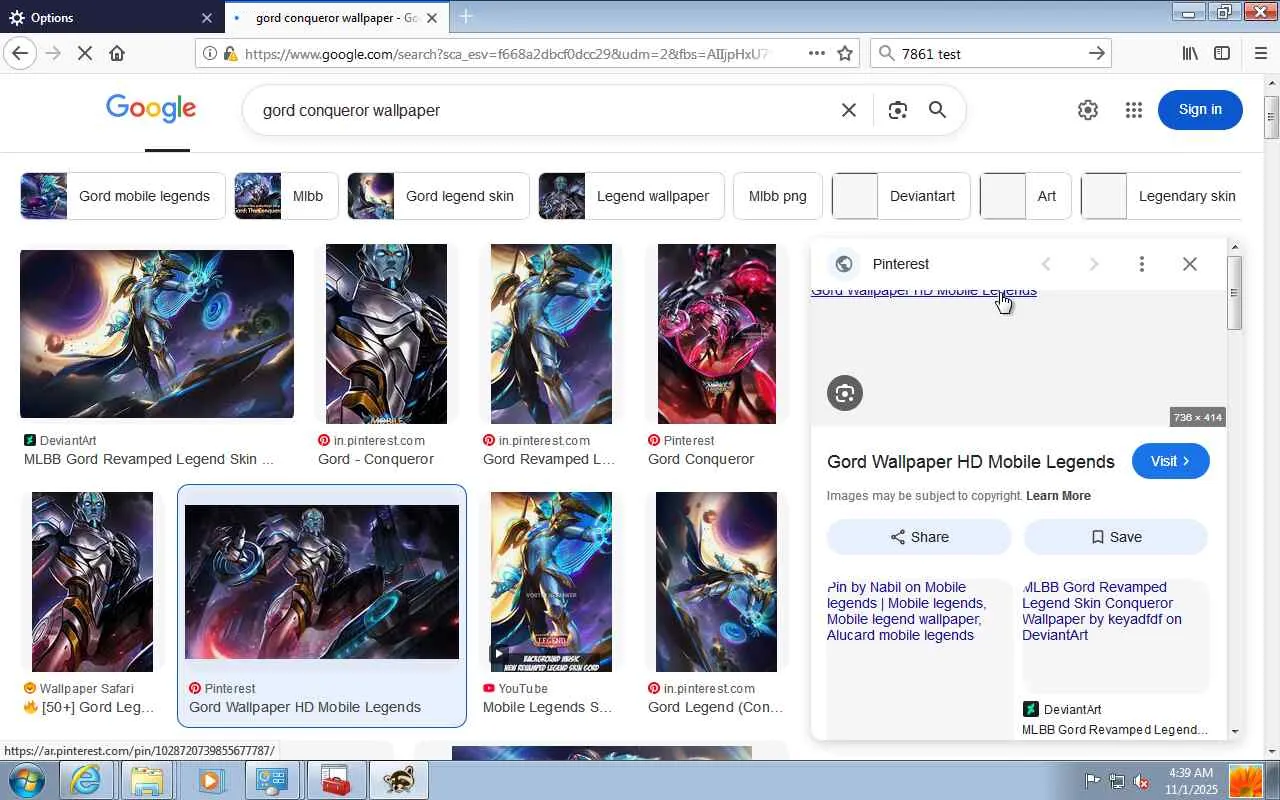Open more options in the Pinterest preview panel
1280x800 pixels.
point(1142,264)
